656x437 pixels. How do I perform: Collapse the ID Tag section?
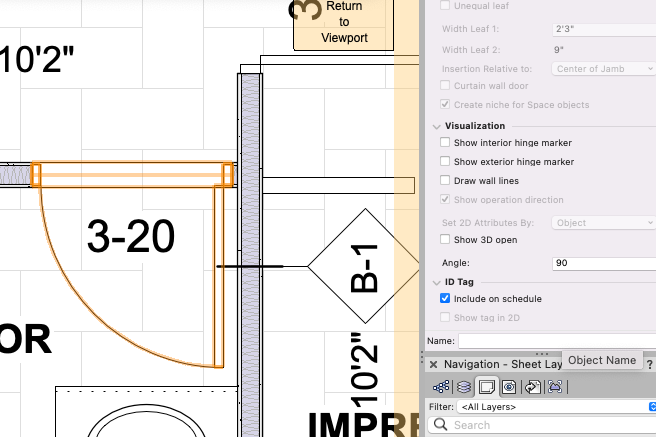click(x=436, y=282)
